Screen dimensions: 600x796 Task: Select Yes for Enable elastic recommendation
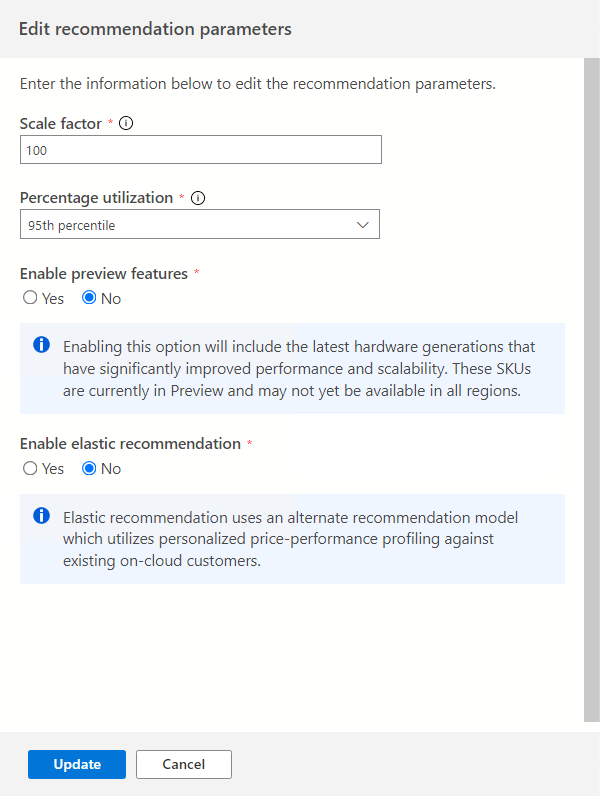click(x=30, y=468)
